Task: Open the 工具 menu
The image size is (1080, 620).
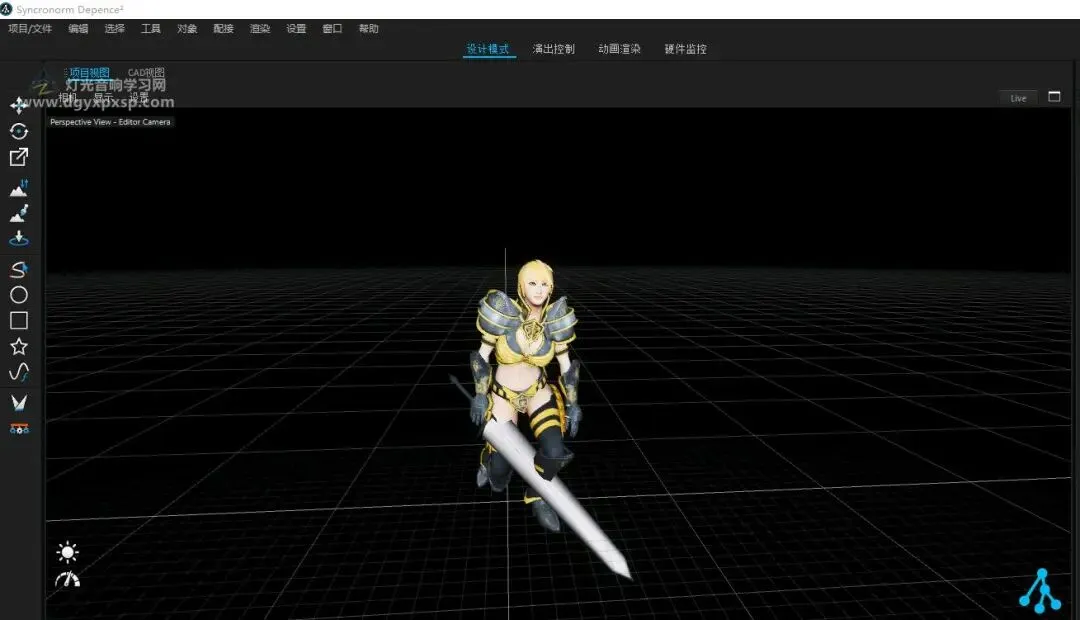Action: point(151,28)
